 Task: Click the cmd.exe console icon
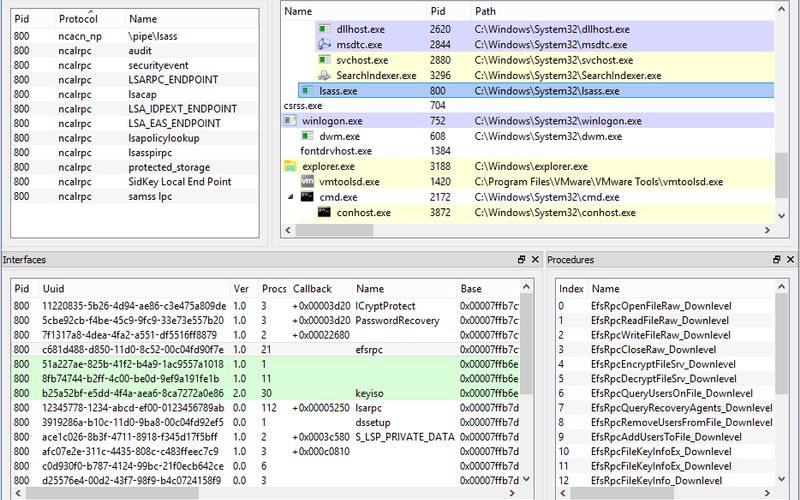(307, 196)
